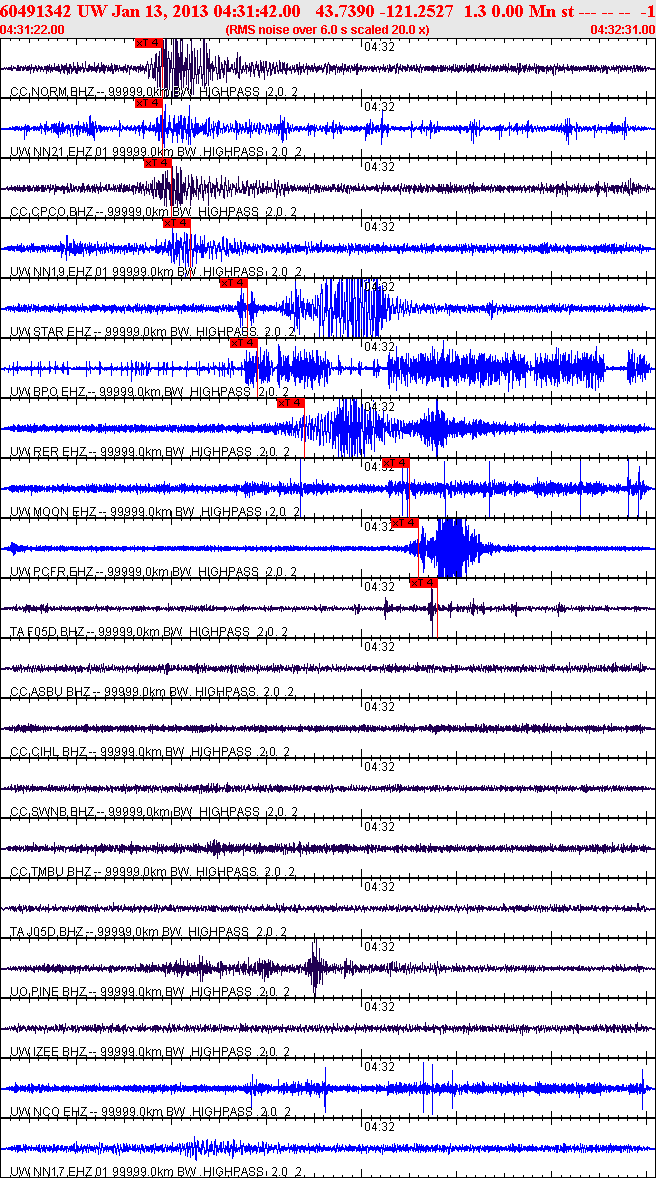Click the UW NN17 EHZ 01 station label
The image size is (656, 1178).
(x=156, y=1171)
